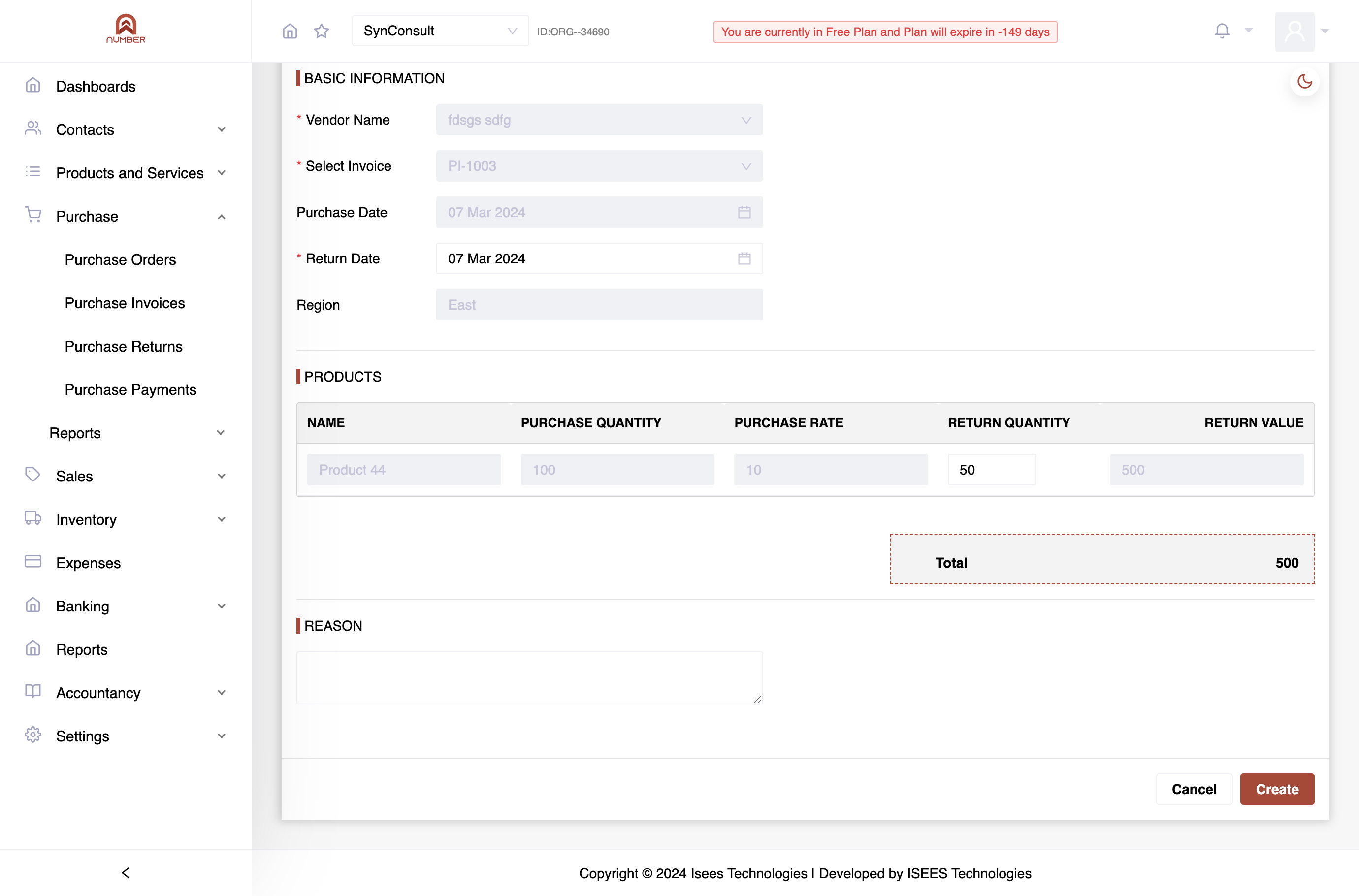Click the Accountancy book icon

pos(33,691)
